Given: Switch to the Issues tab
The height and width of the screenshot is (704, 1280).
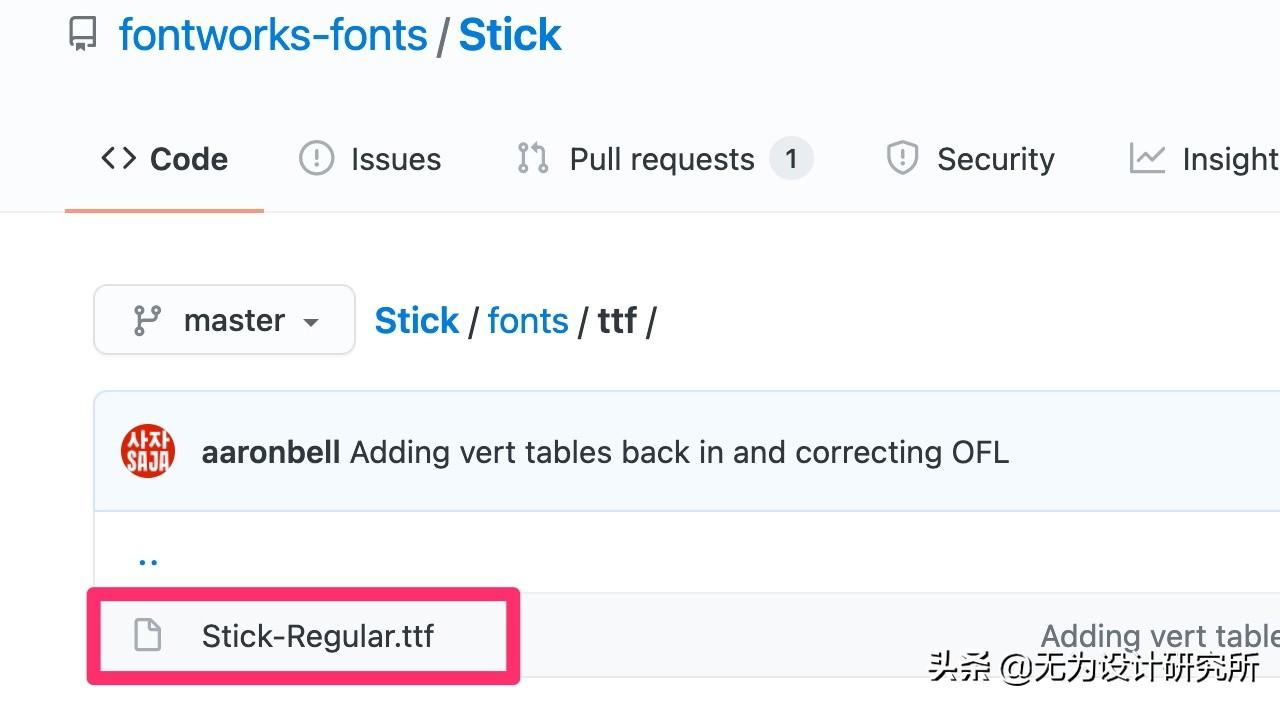Looking at the screenshot, I should pyautogui.click(x=395, y=159).
